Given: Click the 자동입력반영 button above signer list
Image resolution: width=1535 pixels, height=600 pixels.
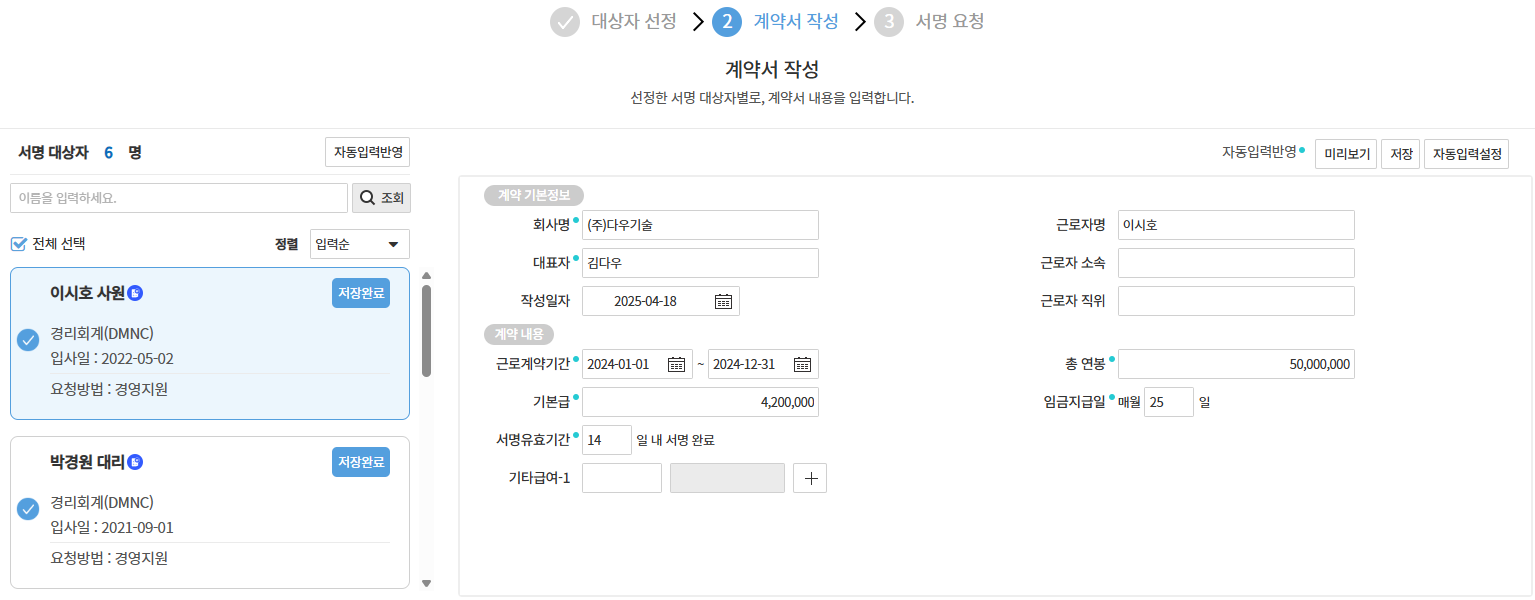Looking at the screenshot, I should pos(367,152).
